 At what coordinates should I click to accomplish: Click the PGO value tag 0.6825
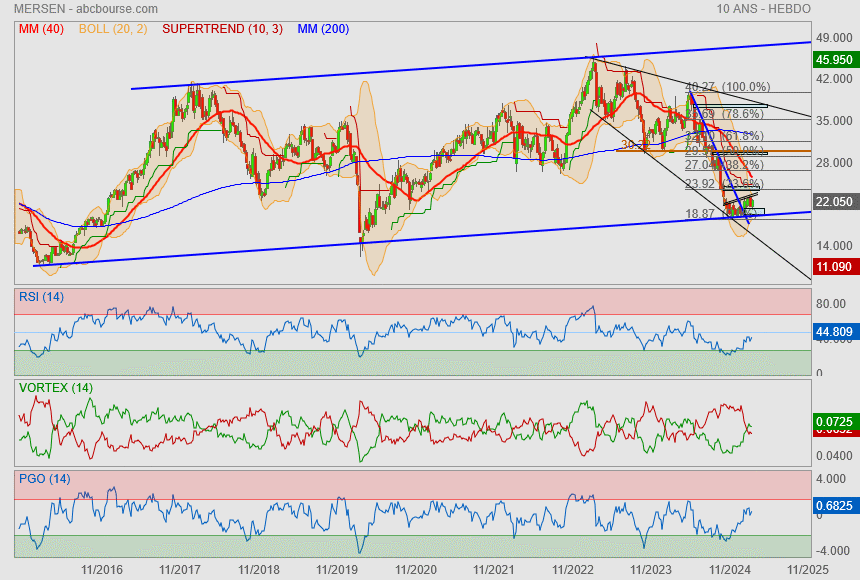(x=834, y=506)
